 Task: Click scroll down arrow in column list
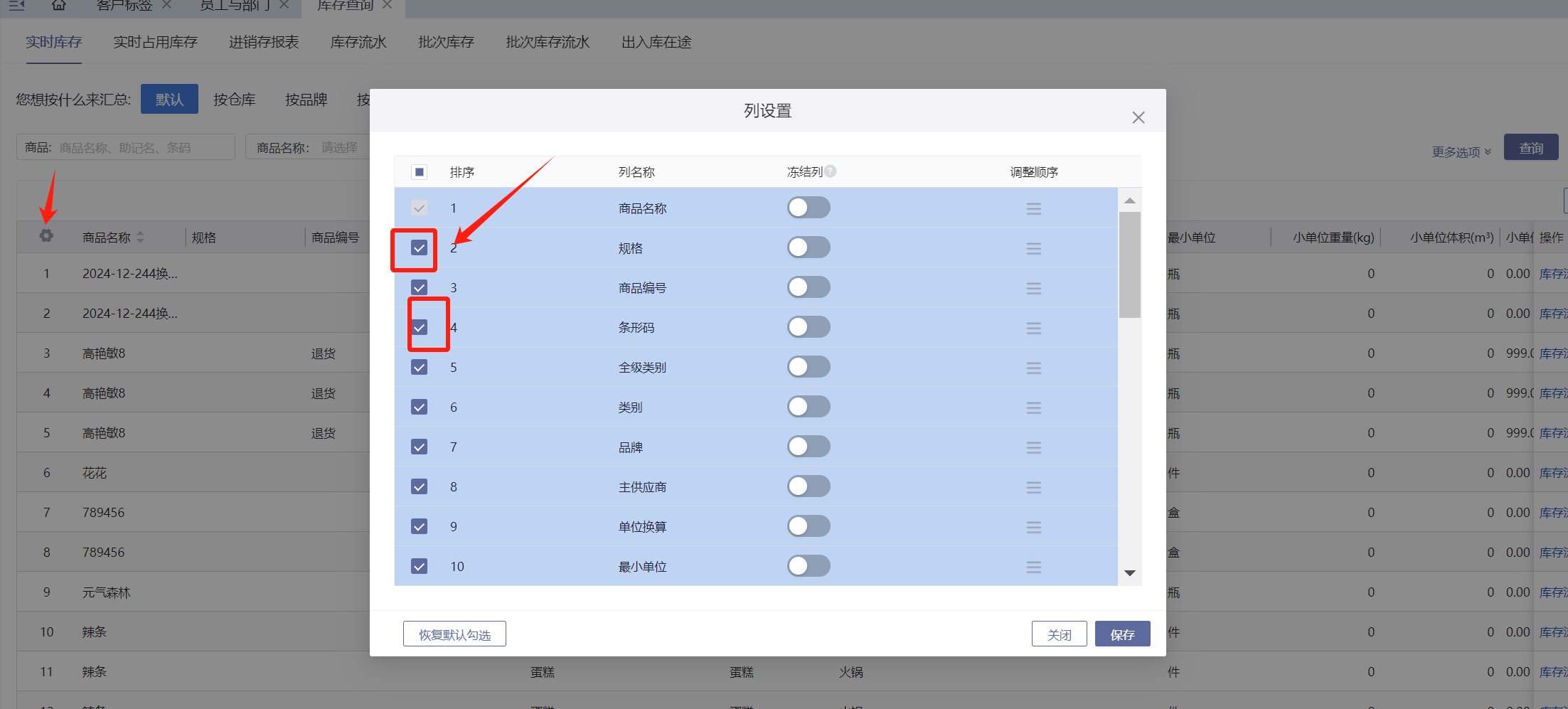pyautogui.click(x=1129, y=573)
